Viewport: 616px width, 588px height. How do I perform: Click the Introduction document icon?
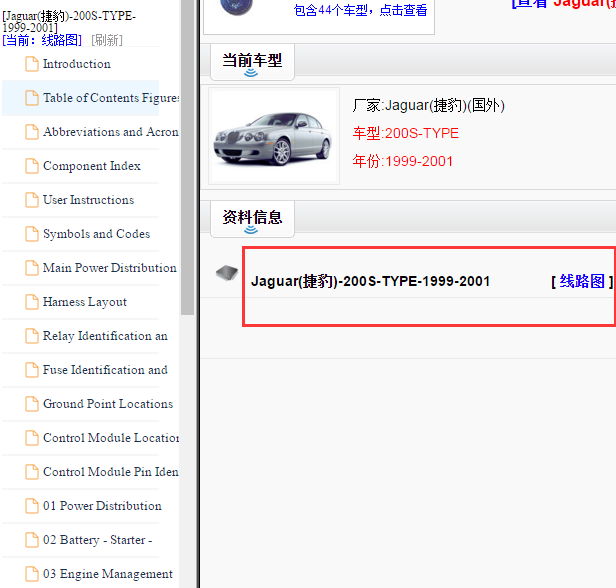tap(32, 64)
